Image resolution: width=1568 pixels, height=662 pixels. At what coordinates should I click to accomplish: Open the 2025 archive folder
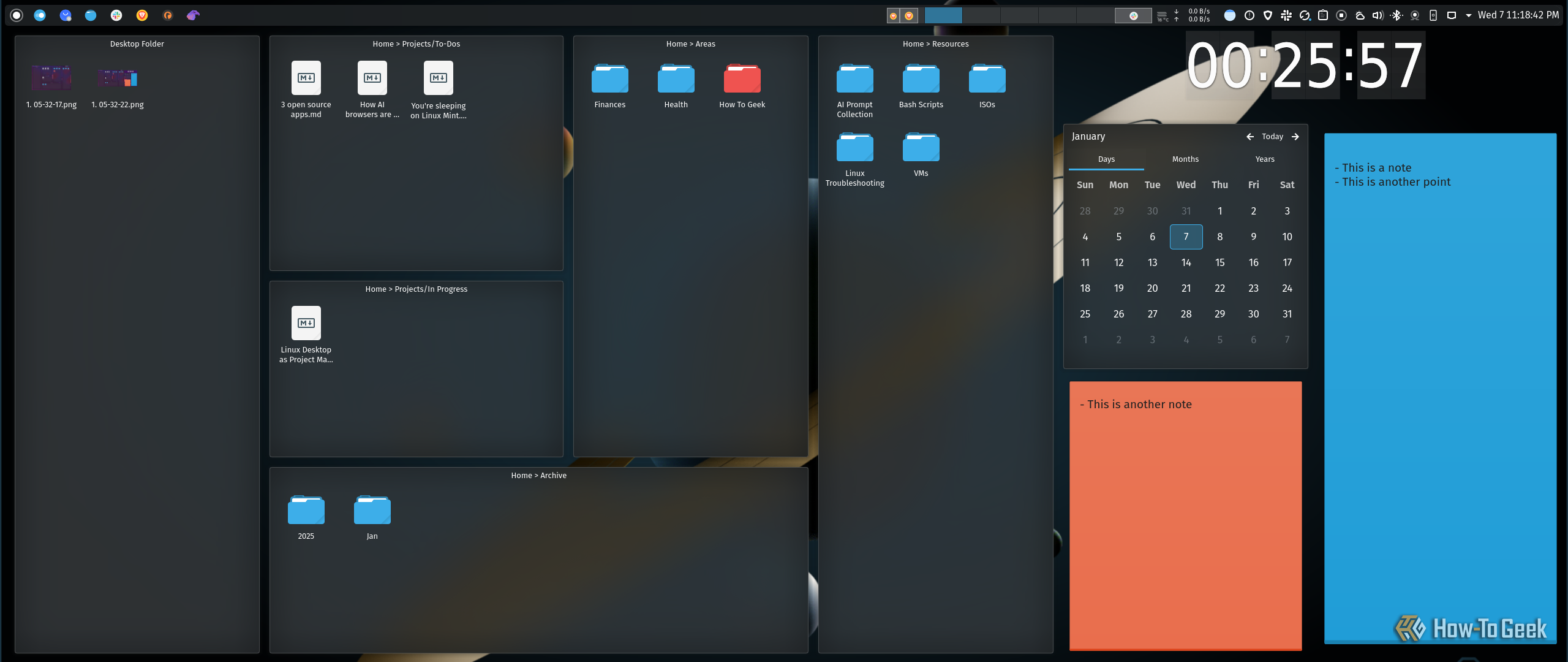coord(306,517)
